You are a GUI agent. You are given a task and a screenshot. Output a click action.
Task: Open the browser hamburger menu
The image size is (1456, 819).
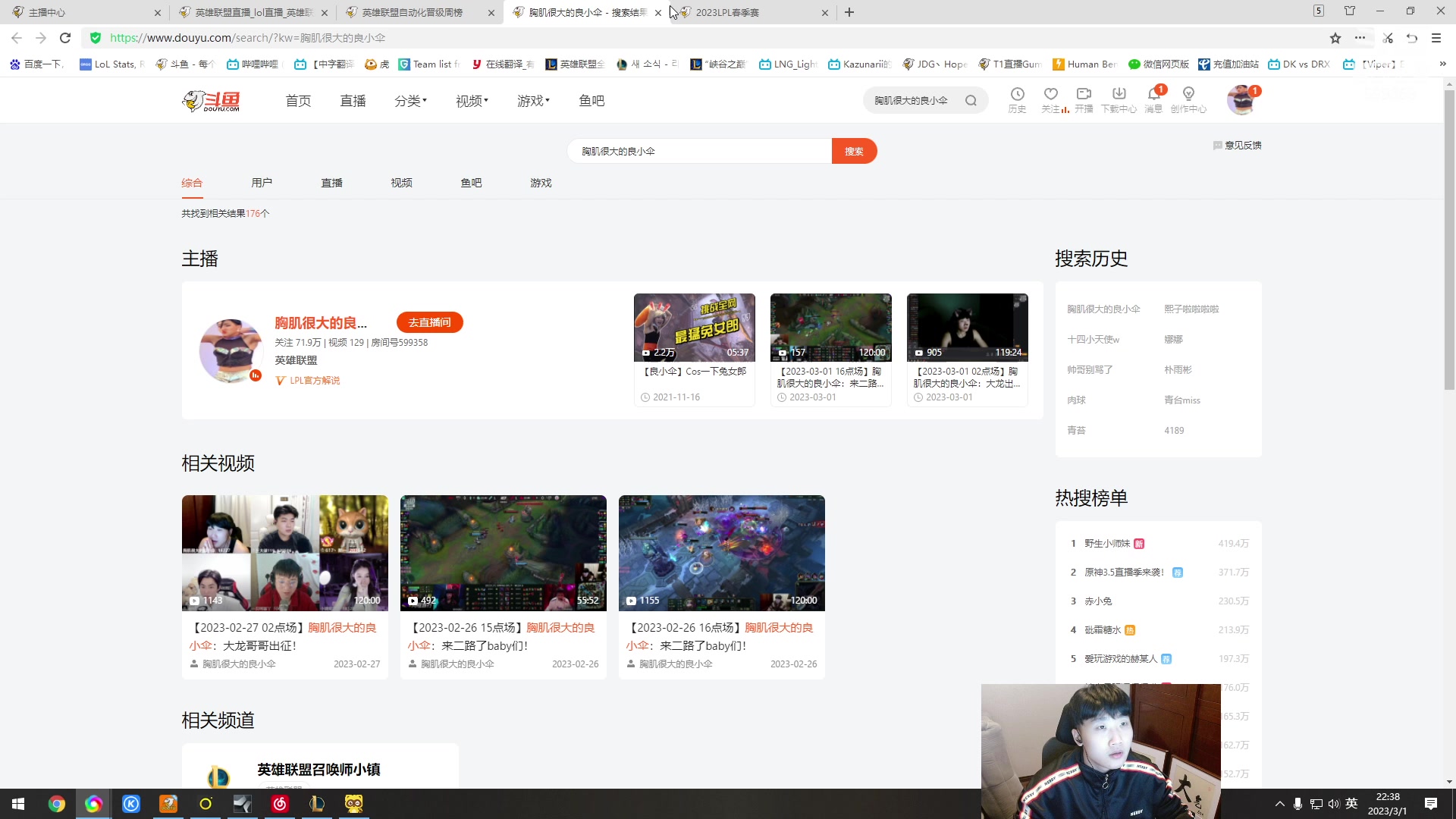1436,38
